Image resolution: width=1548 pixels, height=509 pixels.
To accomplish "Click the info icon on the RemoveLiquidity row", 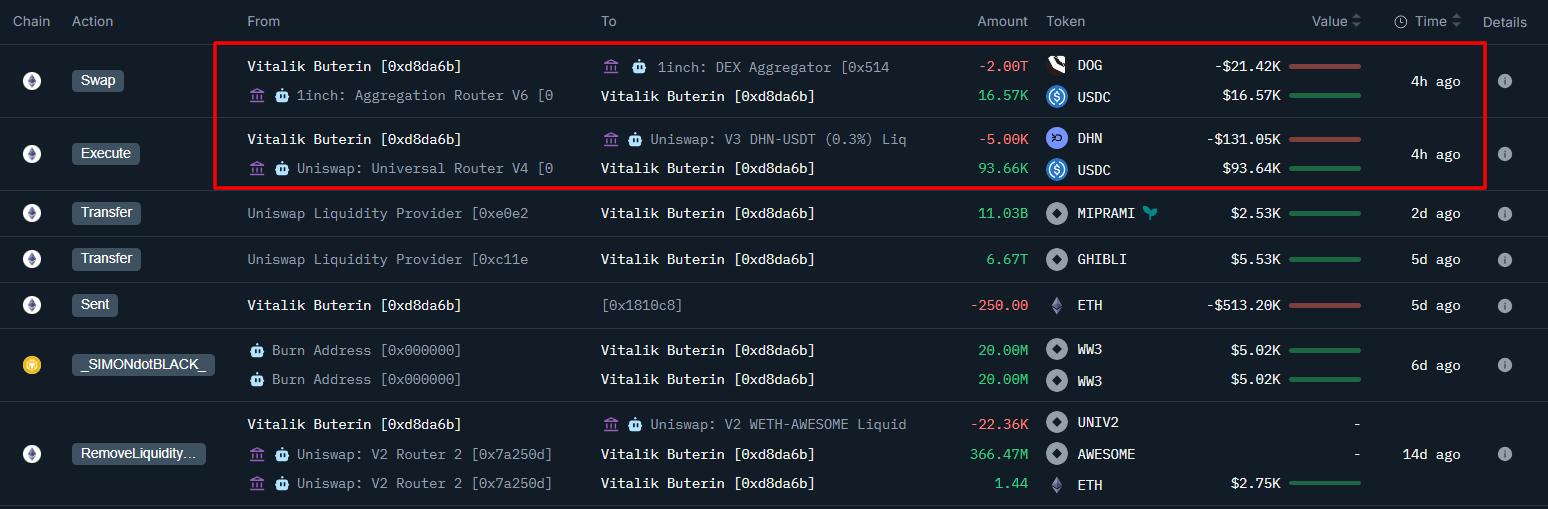I will pos(1504,454).
